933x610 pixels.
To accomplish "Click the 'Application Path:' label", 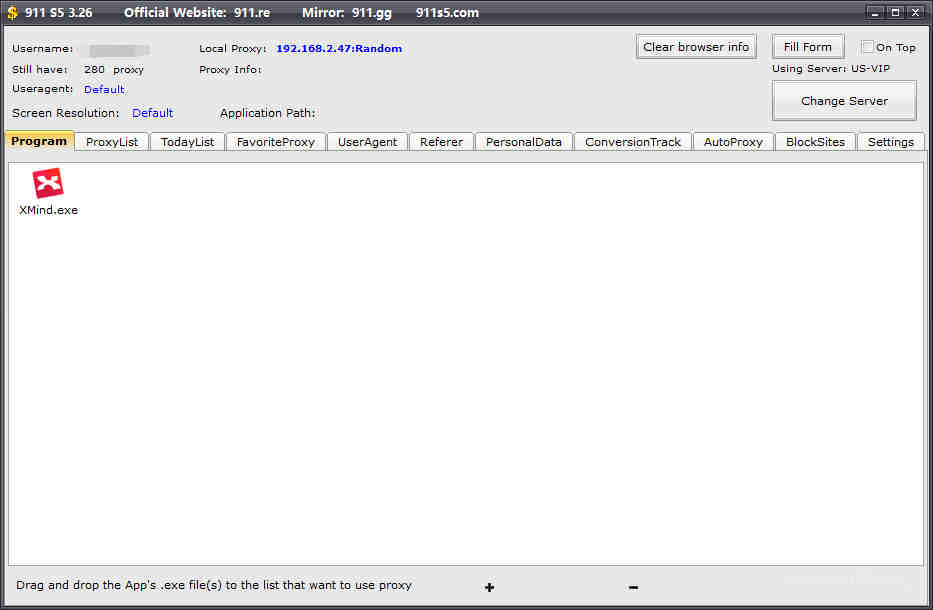I will (268, 113).
